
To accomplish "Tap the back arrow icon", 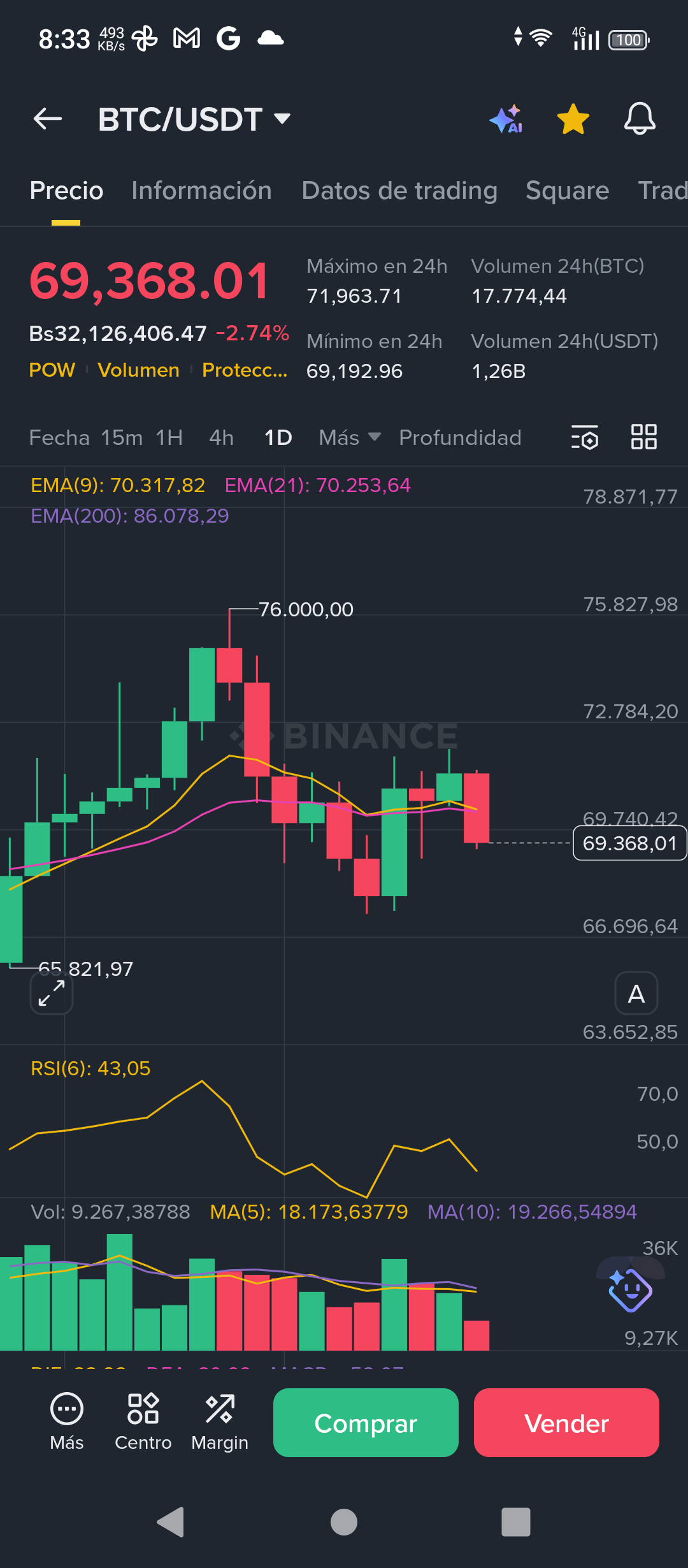I will point(48,119).
